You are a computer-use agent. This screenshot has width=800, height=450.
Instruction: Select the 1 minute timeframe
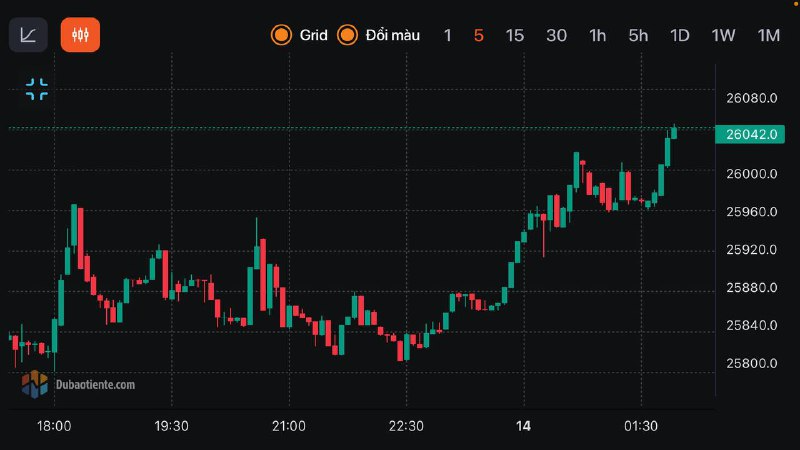pos(447,35)
